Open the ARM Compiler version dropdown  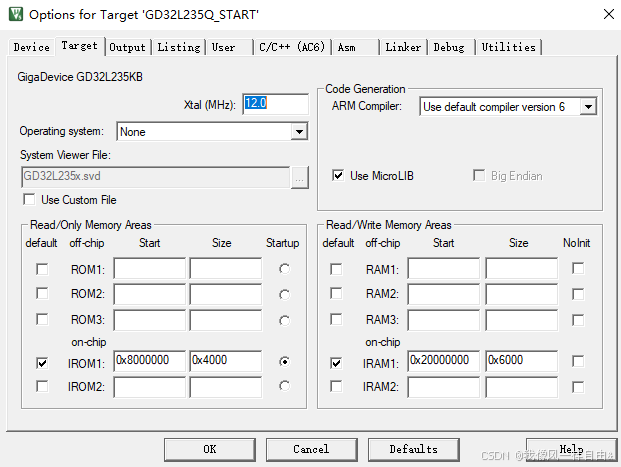pyautogui.click(x=588, y=107)
